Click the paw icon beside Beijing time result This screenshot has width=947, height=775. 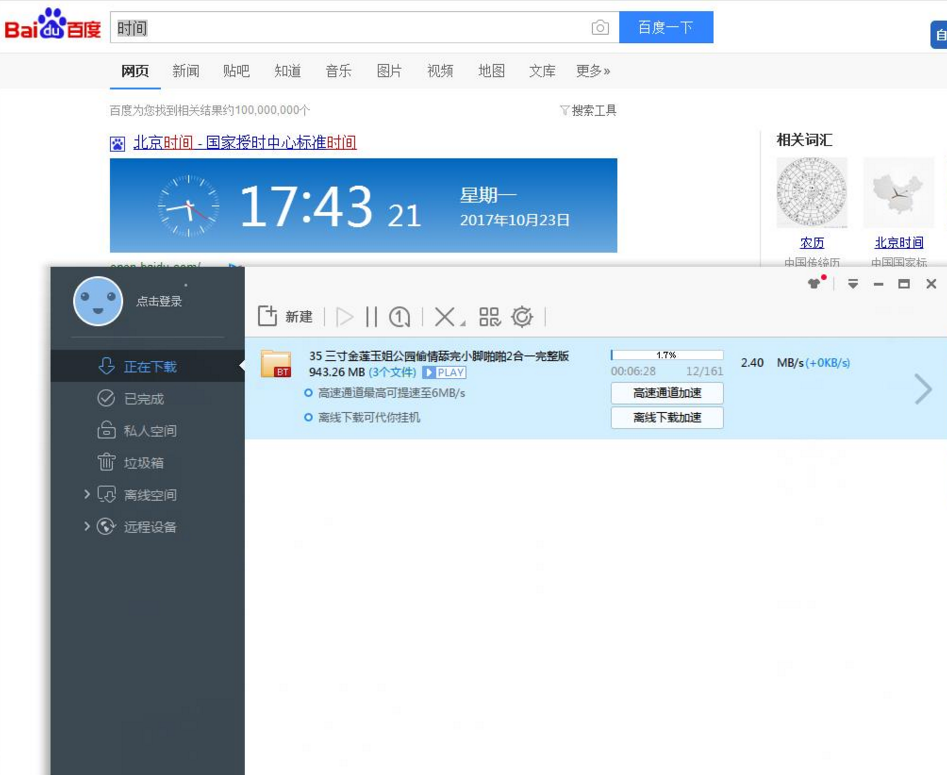pos(118,144)
